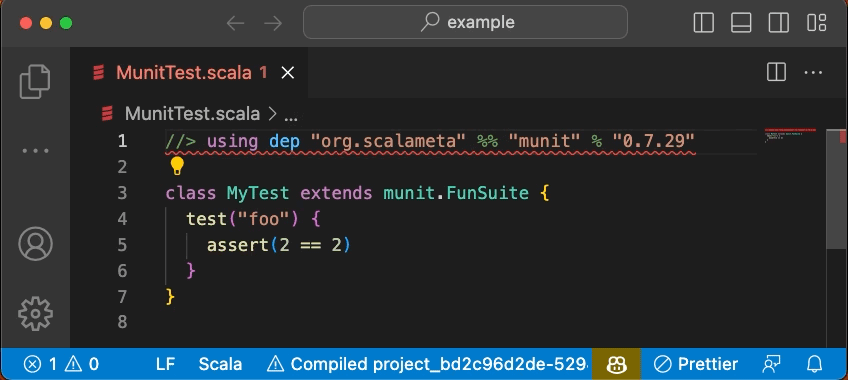Image resolution: width=848 pixels, height=380 pixels.
Task: Click the assert(2 == 2) statement
Action: coord(279,245)
